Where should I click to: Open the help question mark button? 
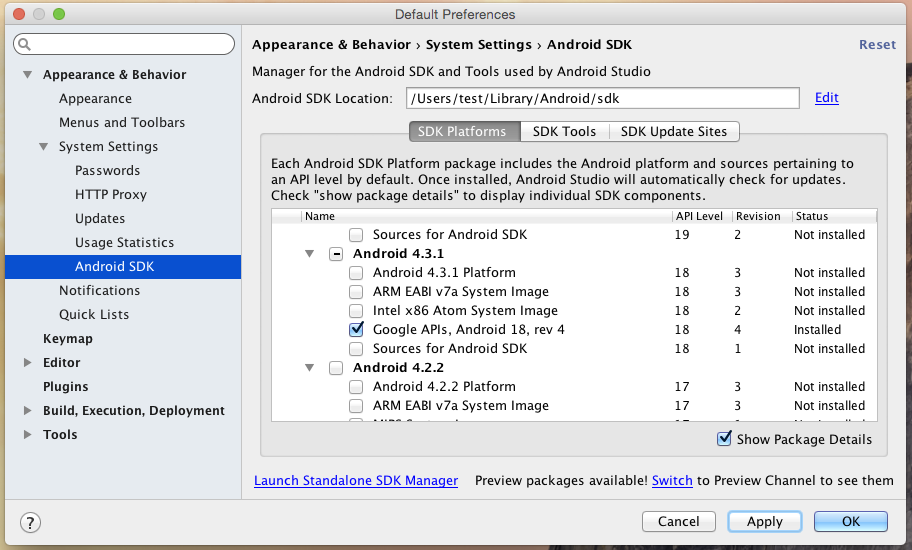click(x=30, y=522)
